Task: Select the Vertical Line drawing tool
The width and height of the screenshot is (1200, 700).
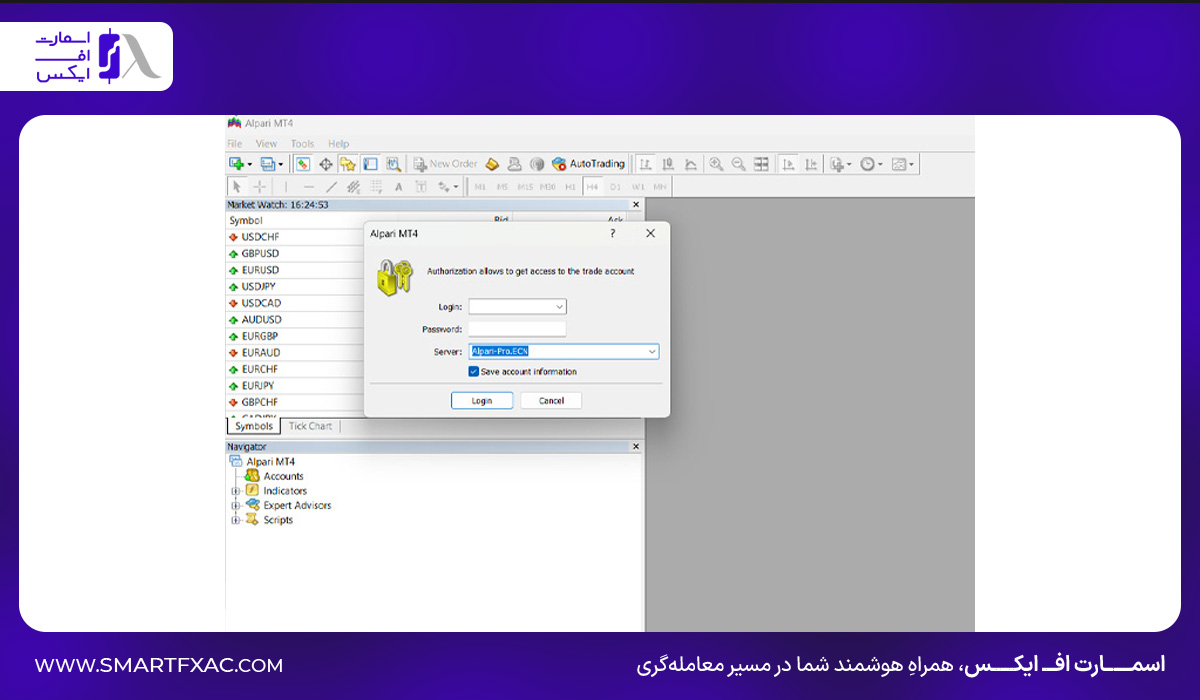Action: [x=286, y=186]
